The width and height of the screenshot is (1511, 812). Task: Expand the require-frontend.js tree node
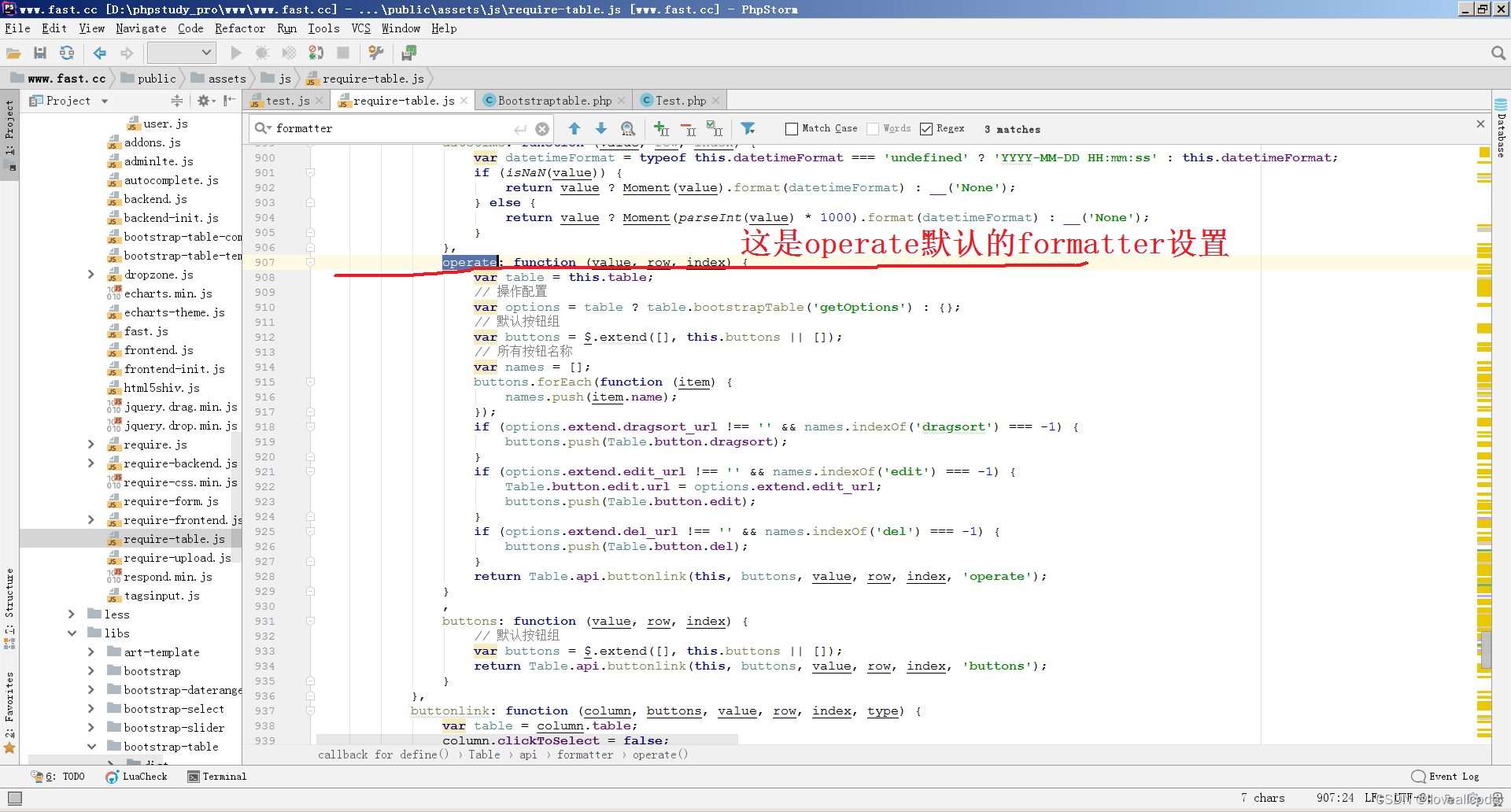[91, 520]
